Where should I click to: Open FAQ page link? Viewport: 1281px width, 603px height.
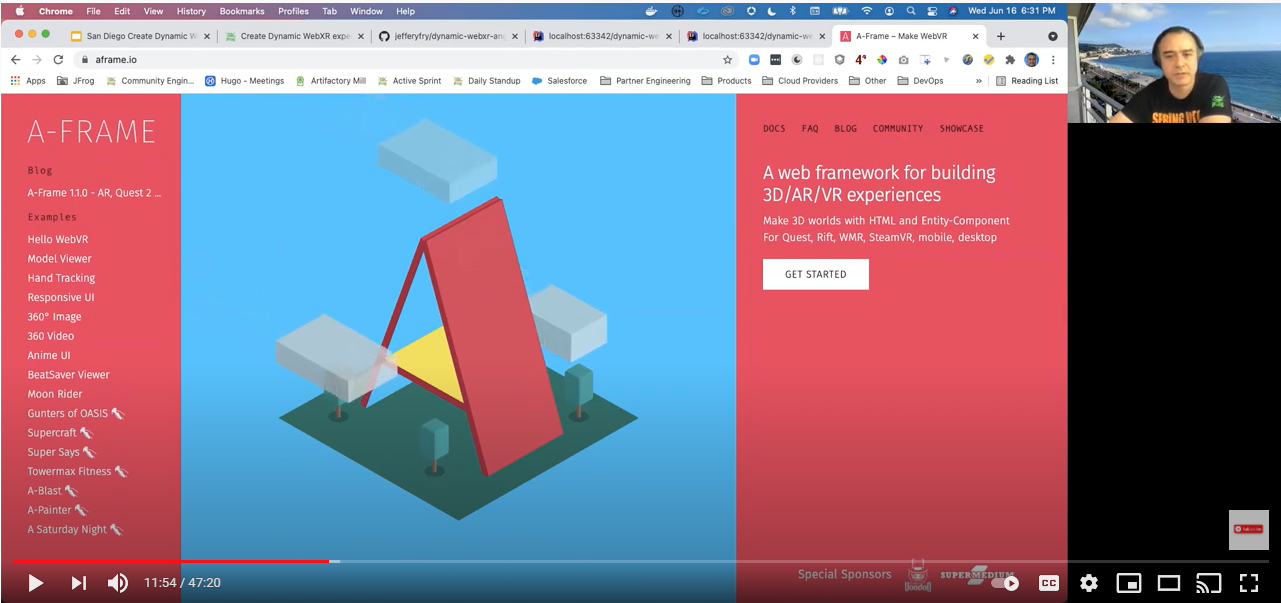[810, 128]
